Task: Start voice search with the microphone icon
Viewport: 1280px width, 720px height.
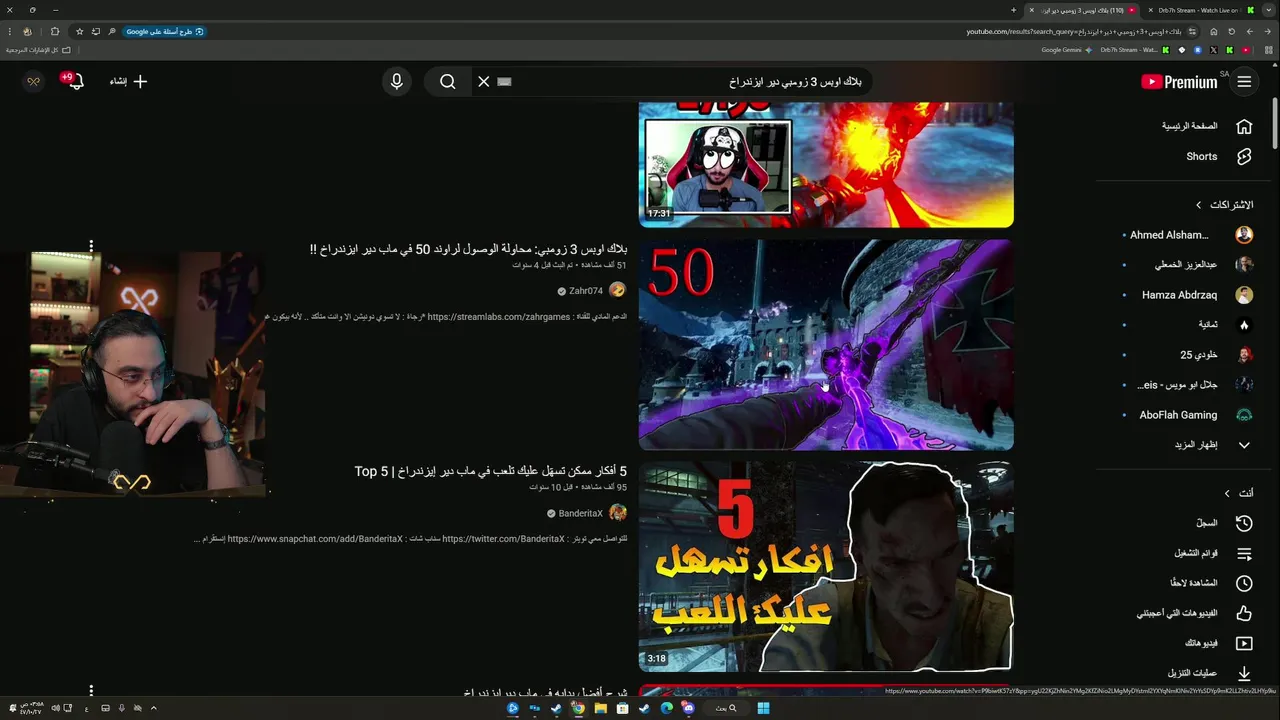Action: pos(397,82)
